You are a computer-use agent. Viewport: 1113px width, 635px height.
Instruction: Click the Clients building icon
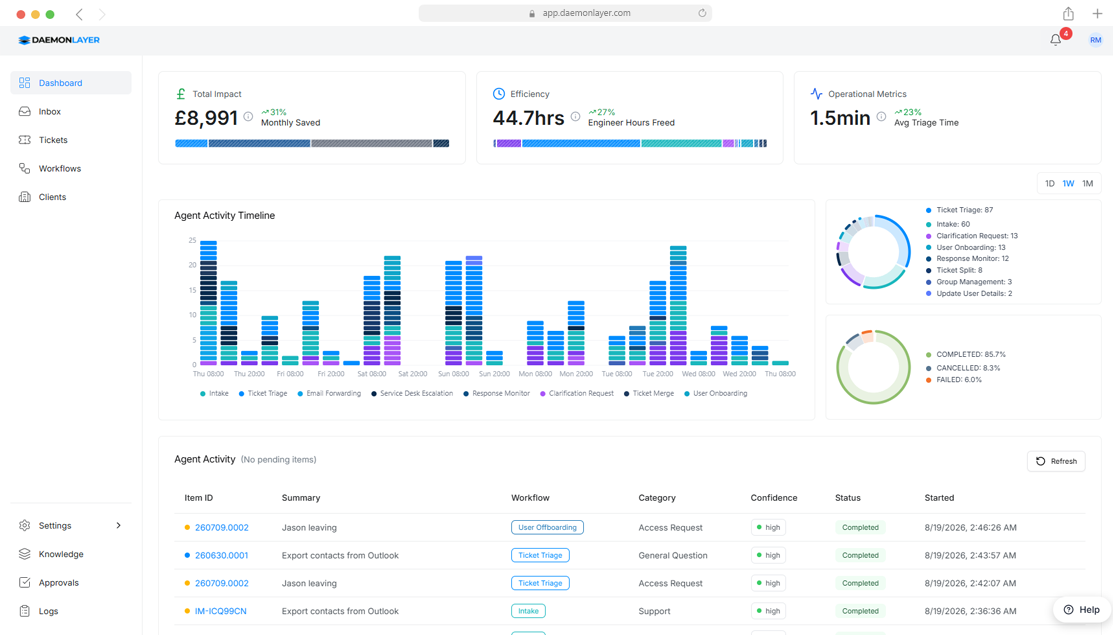coord(25,197)
